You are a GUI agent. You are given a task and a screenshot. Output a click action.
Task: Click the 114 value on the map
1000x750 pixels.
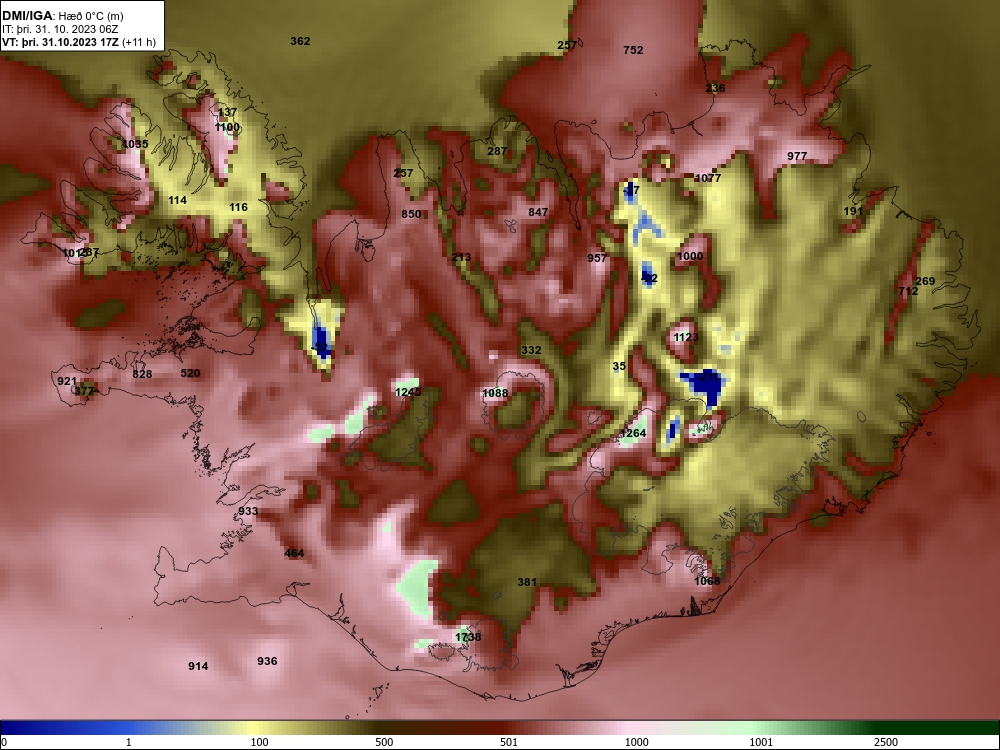click(x=177, y=200)
